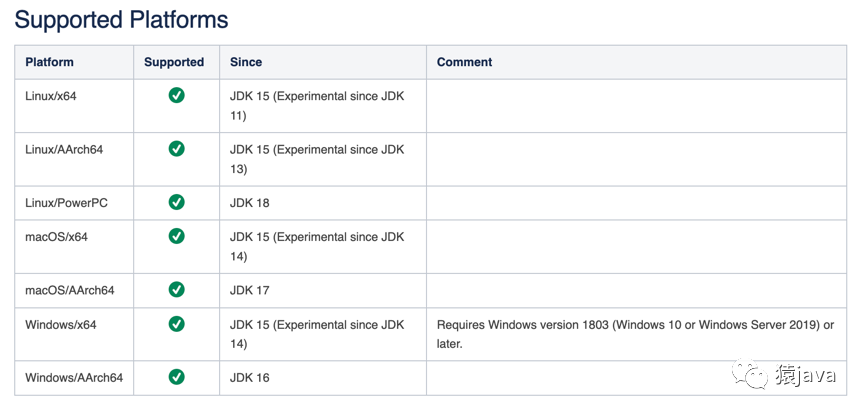The width and height of the screenshot is (864, 414).
Task: Click the green checkmark for Linux/x64
Action: 176,96
